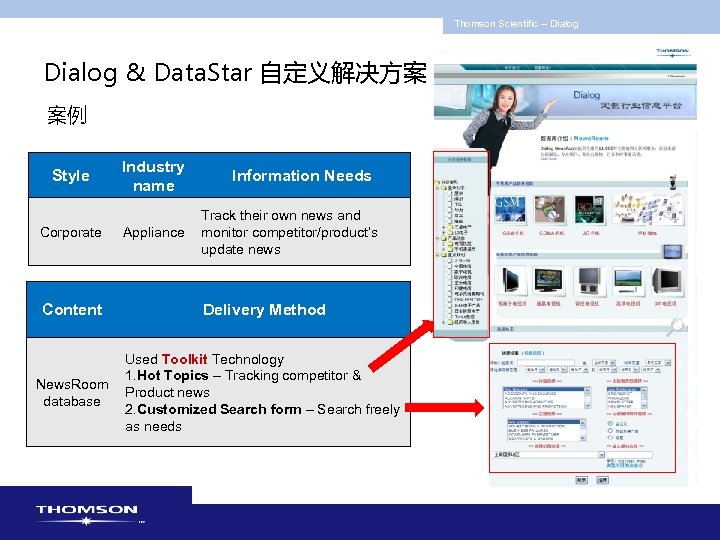Open the mobile network diagram thumbnail
Viewport: 720px width, 540px height.
tap(647, 209)
